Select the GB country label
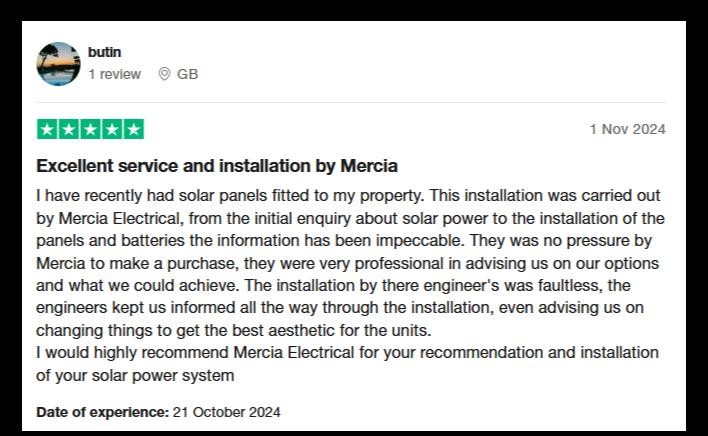 (187, 74)
